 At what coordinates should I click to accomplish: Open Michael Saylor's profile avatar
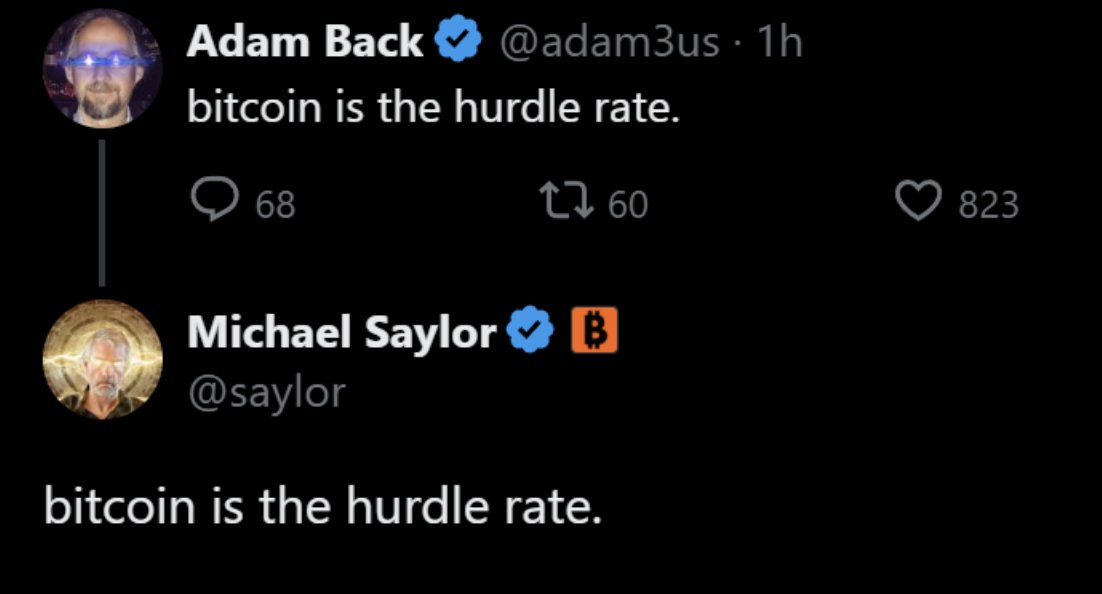pyautogui.click(x=103, y=359)
